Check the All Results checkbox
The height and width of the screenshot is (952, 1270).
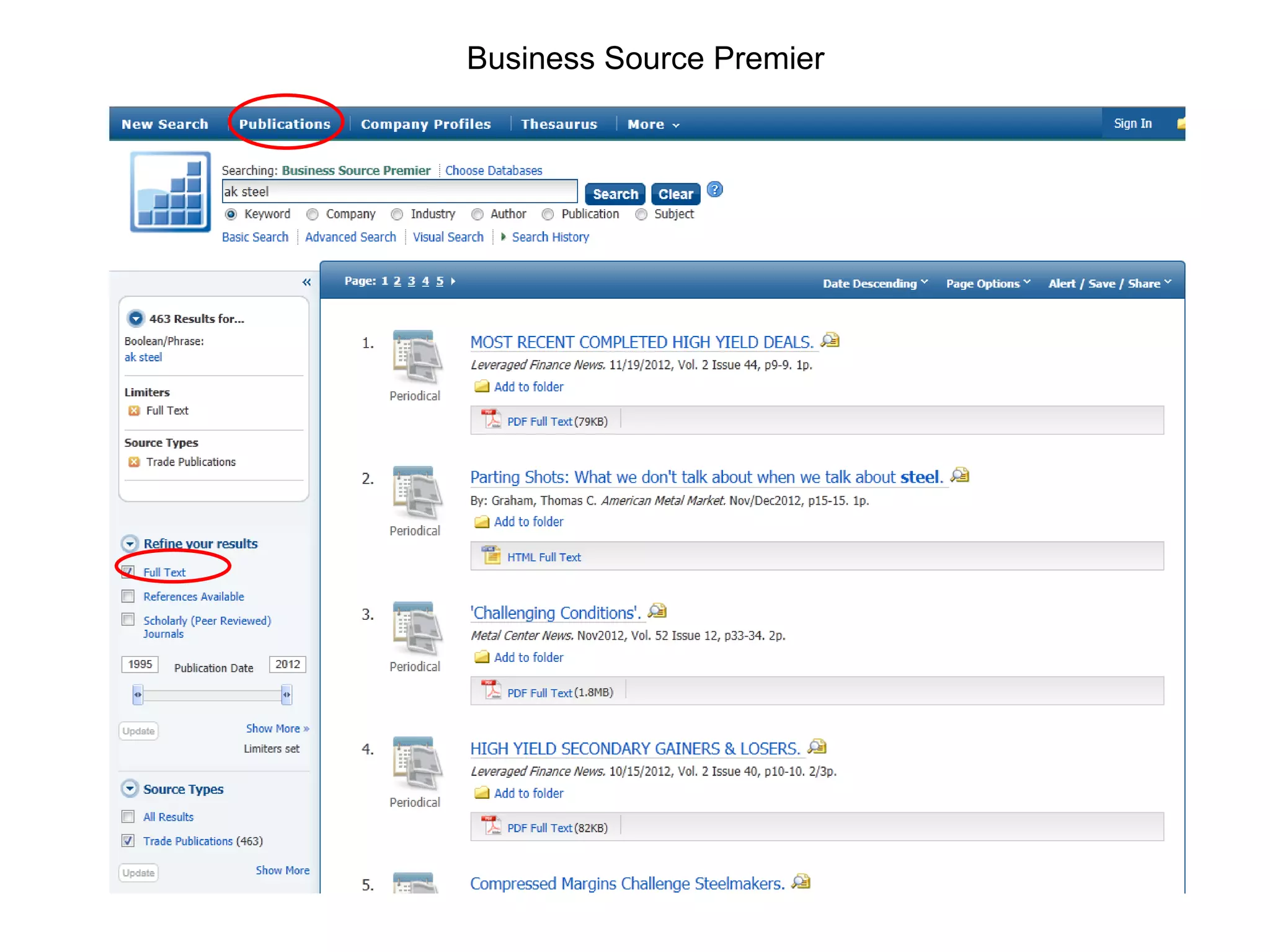pos(128,816)
